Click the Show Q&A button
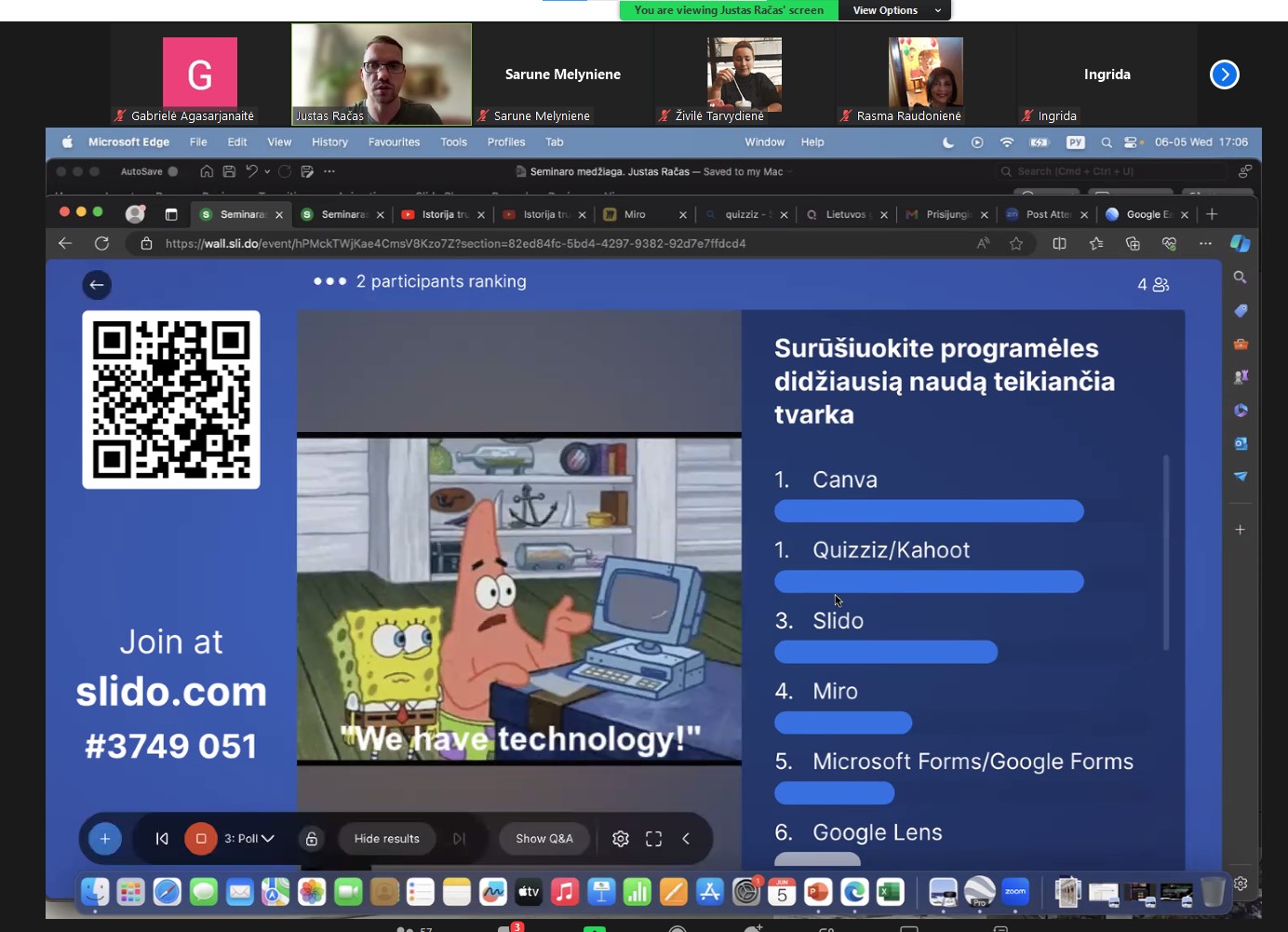The height and width of the screenshot is (932, 1288). point(544,839)
